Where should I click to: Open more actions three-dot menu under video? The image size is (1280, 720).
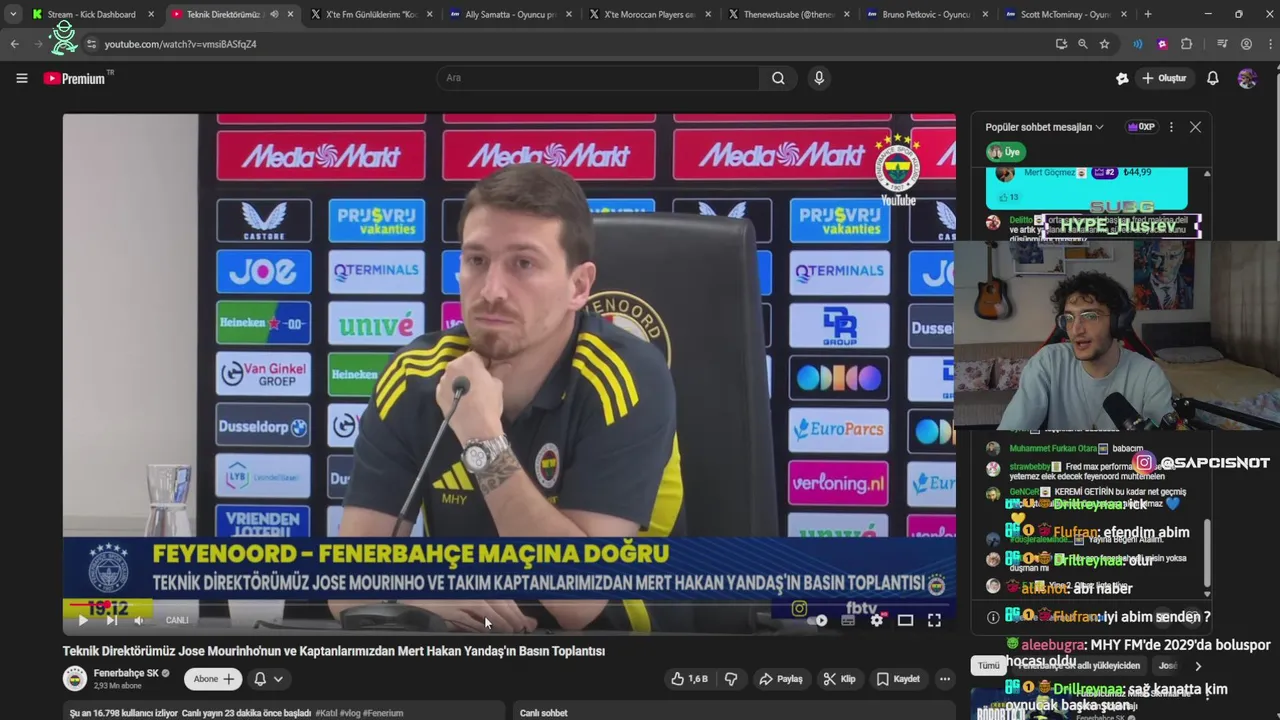[x=944, y=679]
